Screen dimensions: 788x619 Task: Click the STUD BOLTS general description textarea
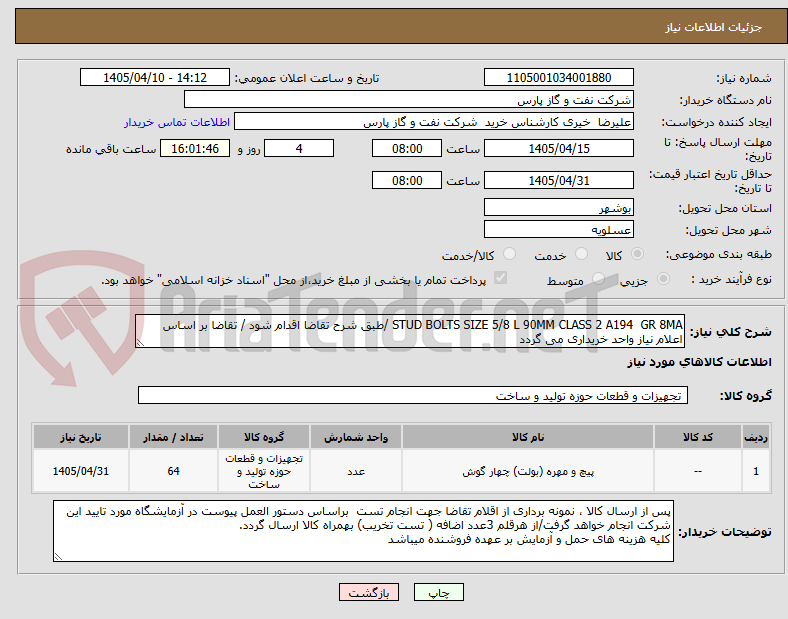410,331
